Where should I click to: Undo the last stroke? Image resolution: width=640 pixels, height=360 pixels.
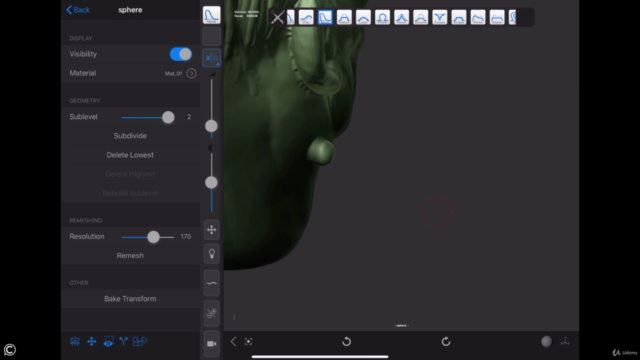pyautogui.click(x=347, y=341)
